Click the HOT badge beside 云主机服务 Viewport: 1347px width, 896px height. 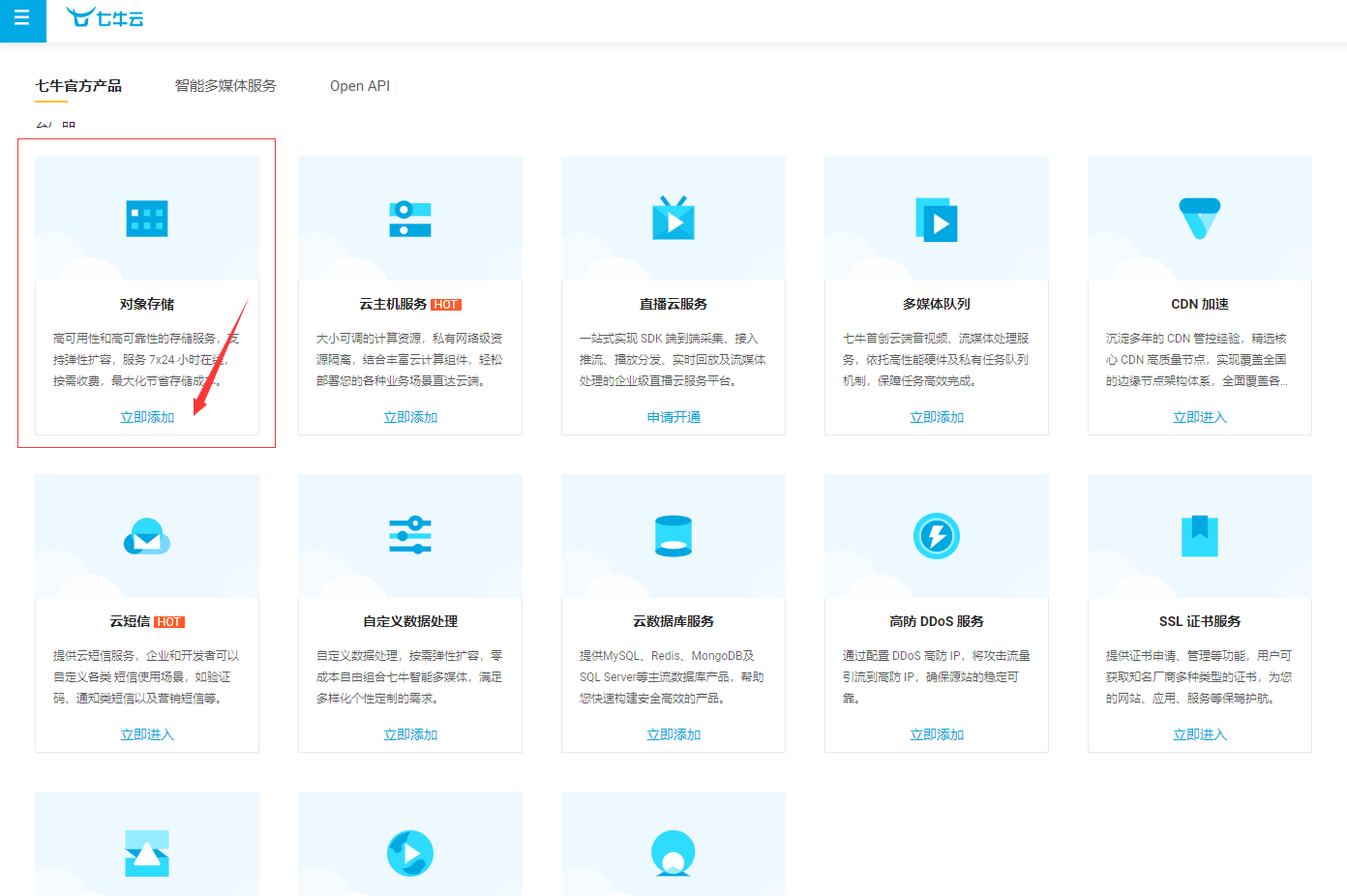click(x=446, y=305)
